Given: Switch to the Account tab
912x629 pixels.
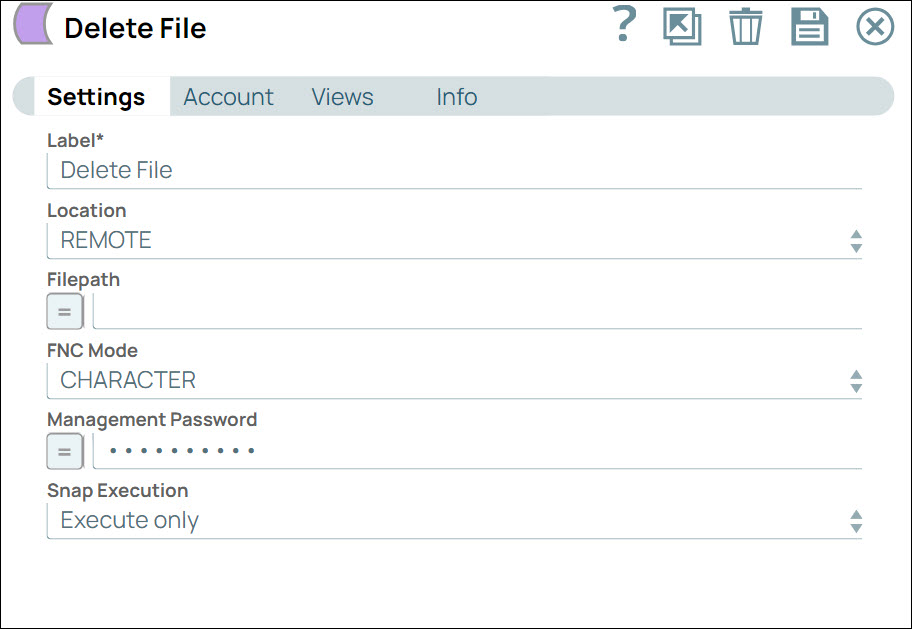Looking at the screenshot, I should pos(228,97).
